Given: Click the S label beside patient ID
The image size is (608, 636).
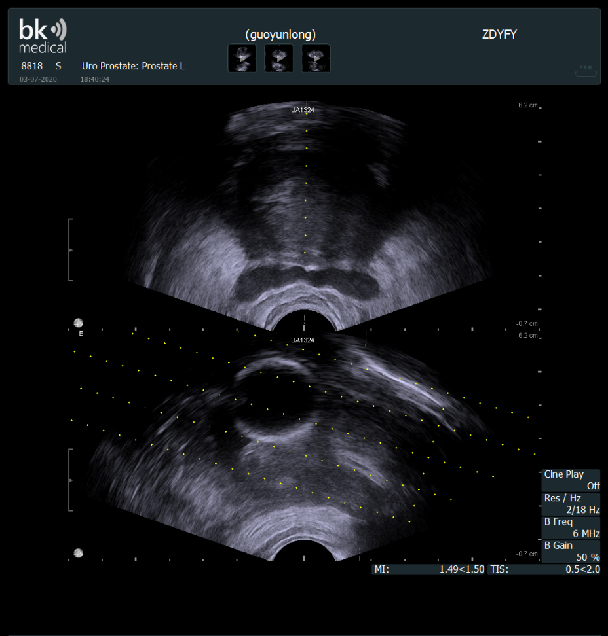Looking at the screenshot, I should (58, 66).
